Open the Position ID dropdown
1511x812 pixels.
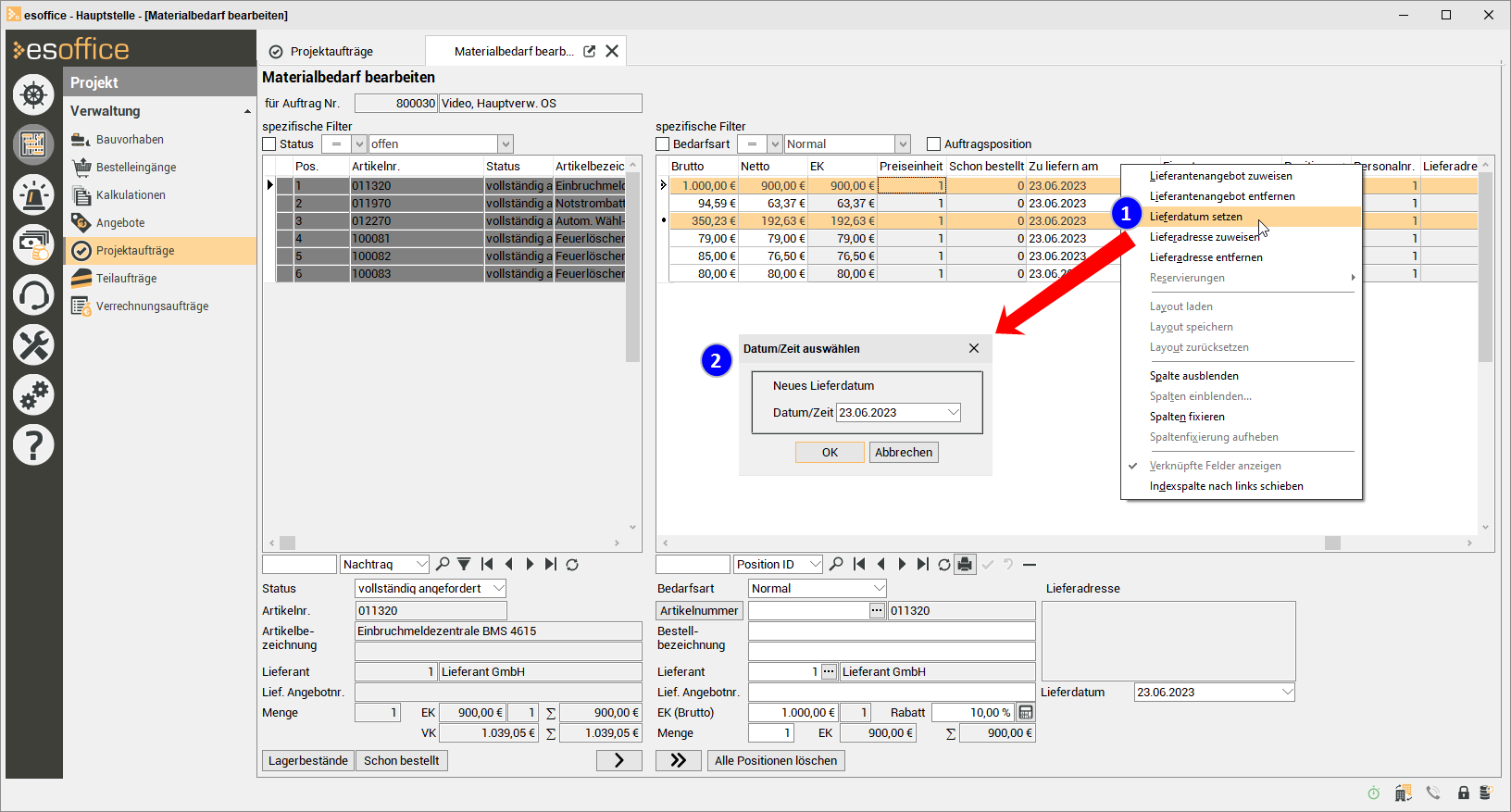(x=815, y=565)
